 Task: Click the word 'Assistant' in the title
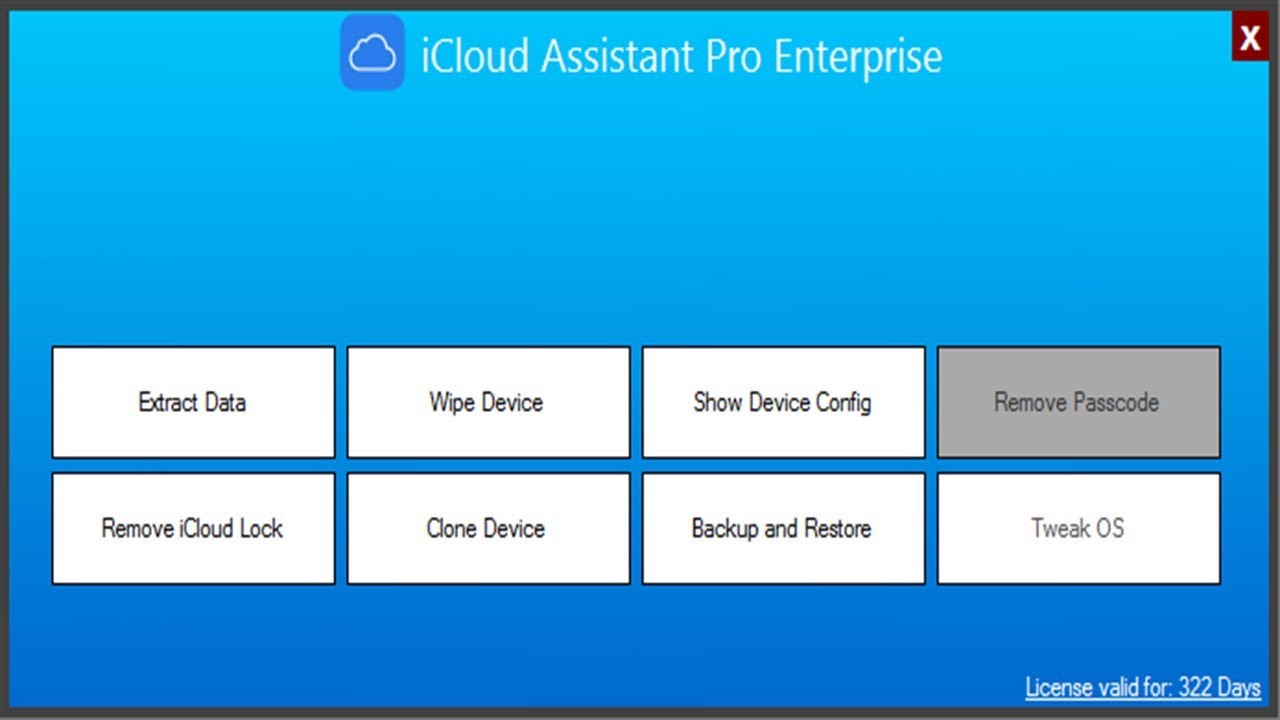pos(619,56)
